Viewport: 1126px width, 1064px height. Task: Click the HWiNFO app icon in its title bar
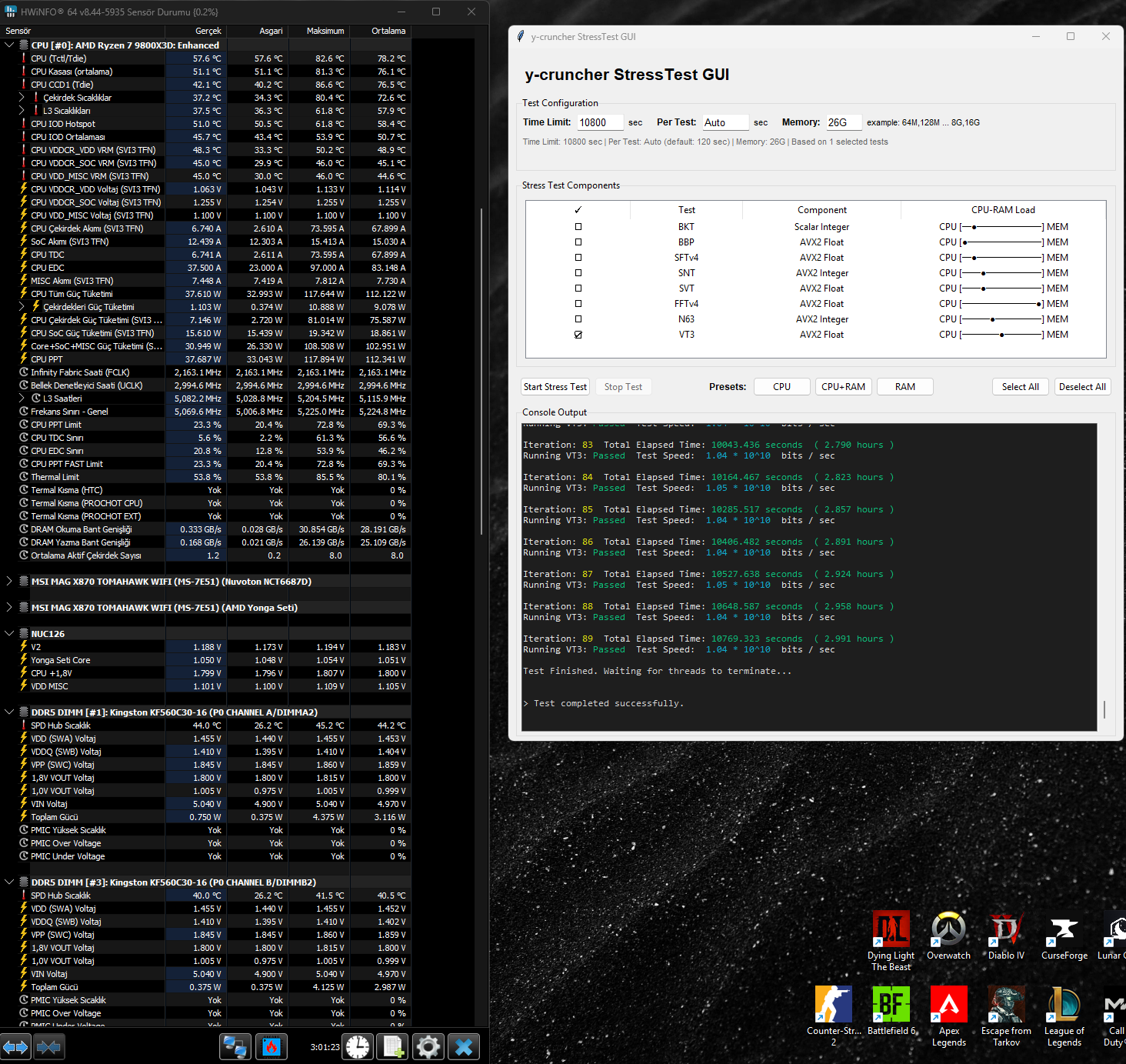coord(11,12)
